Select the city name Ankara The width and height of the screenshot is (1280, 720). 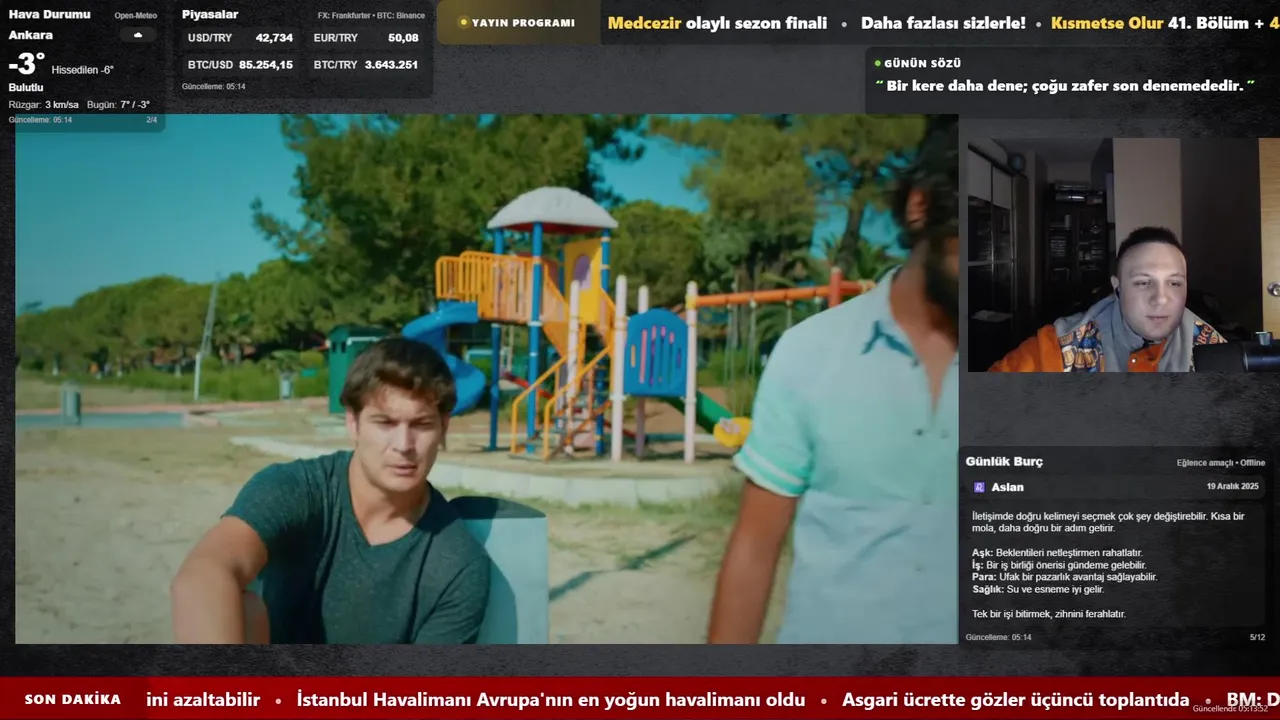(31, 35)
